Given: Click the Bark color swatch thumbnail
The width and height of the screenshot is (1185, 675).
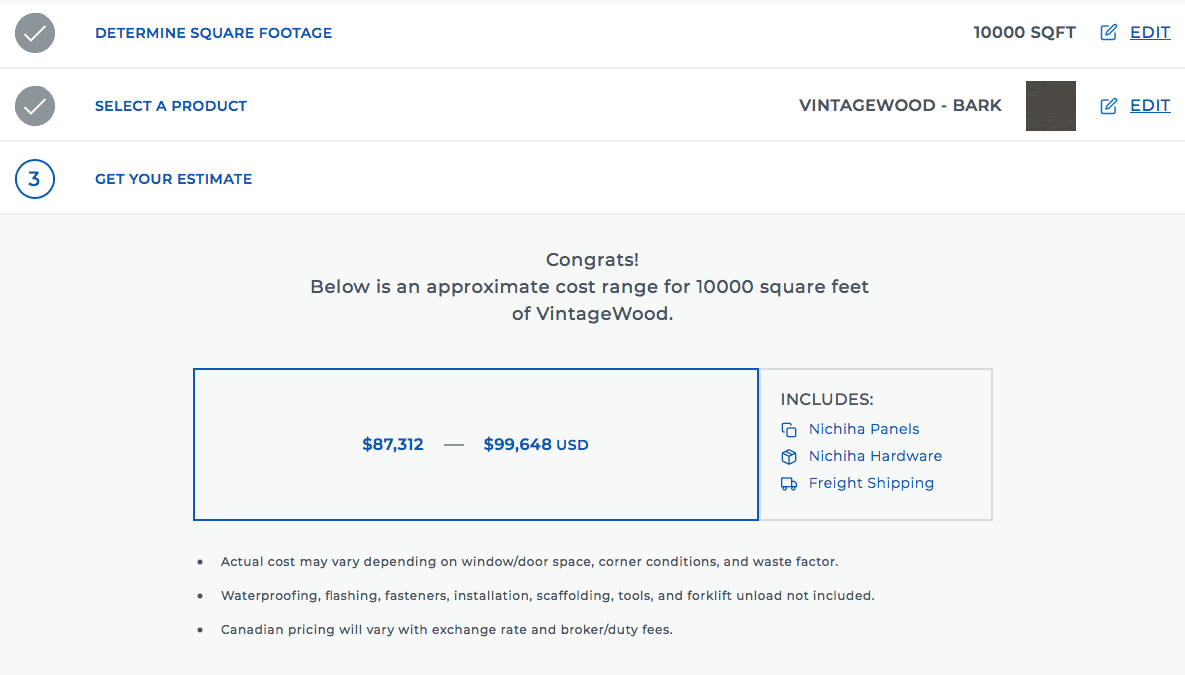Looking at the screenshot, I should [x=1051, y=106].
